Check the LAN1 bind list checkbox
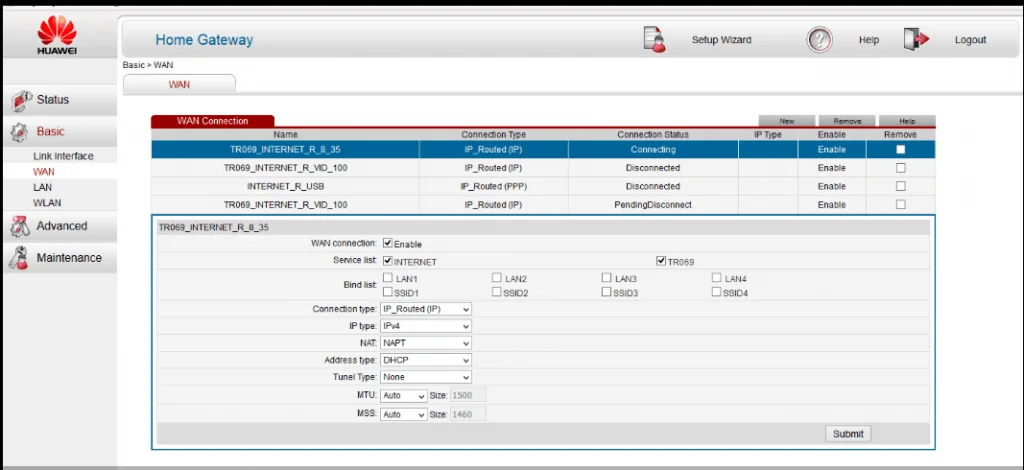The image size is (1024, 470). (388, 277)
